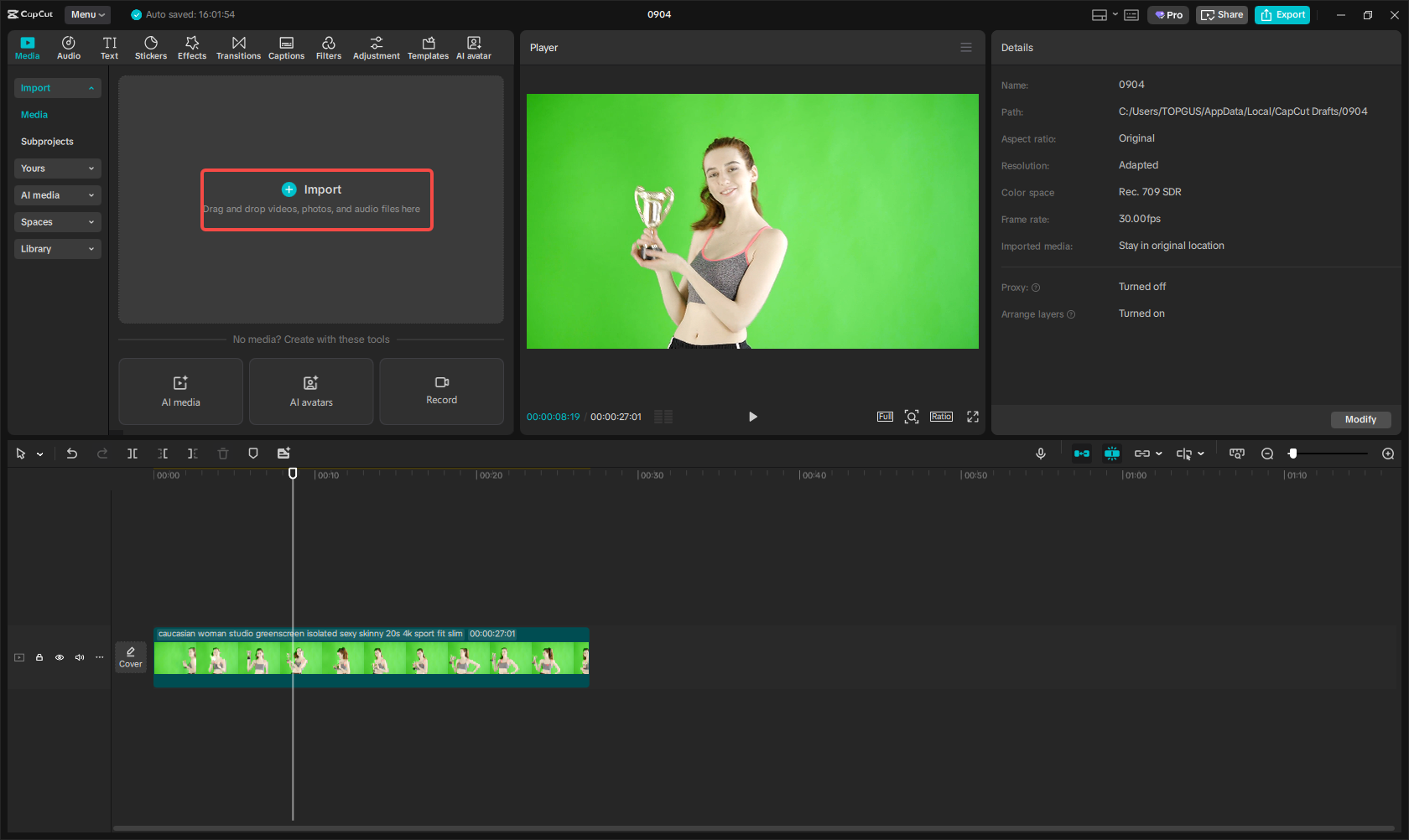
Task: Select the Split tool on the timeline toolbar
Action: (132, 454)
